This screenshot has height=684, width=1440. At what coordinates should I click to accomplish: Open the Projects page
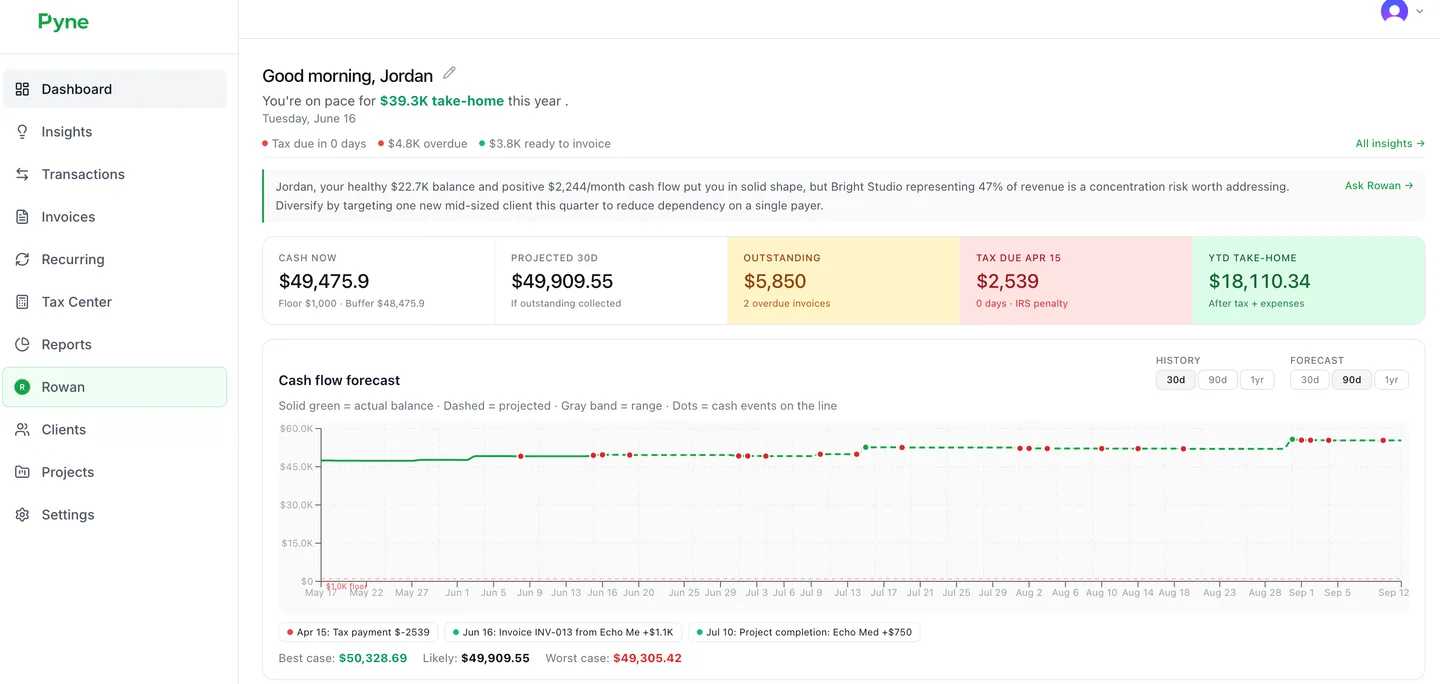(115, 472)
